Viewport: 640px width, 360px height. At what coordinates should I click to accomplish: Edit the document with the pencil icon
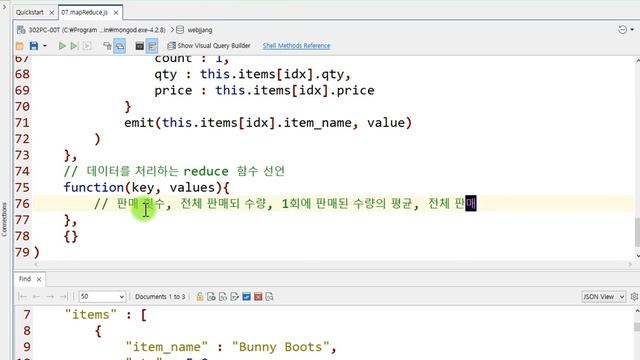pos(235,297)
